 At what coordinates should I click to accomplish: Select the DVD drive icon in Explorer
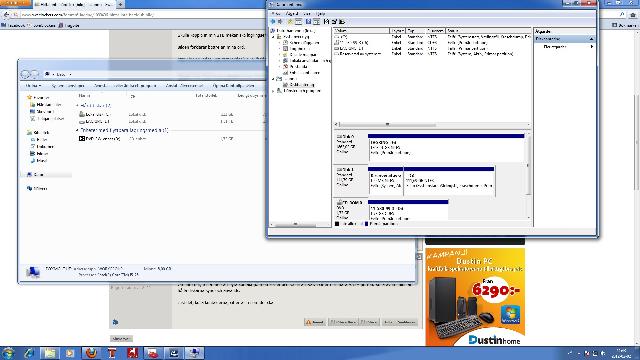(x=82, y=139)
